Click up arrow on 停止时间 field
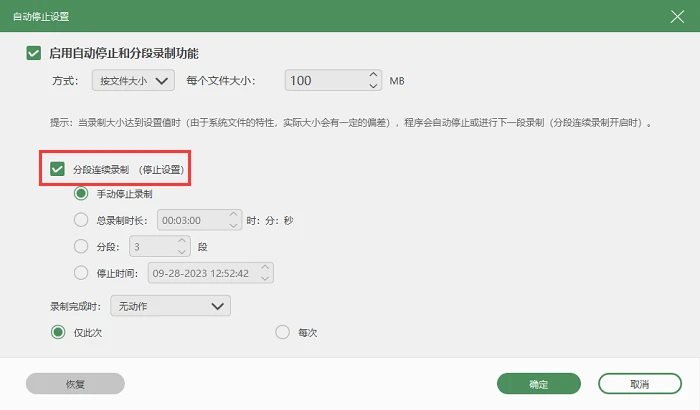The height and width of the screenshot is (410, 700). point(265,267)
